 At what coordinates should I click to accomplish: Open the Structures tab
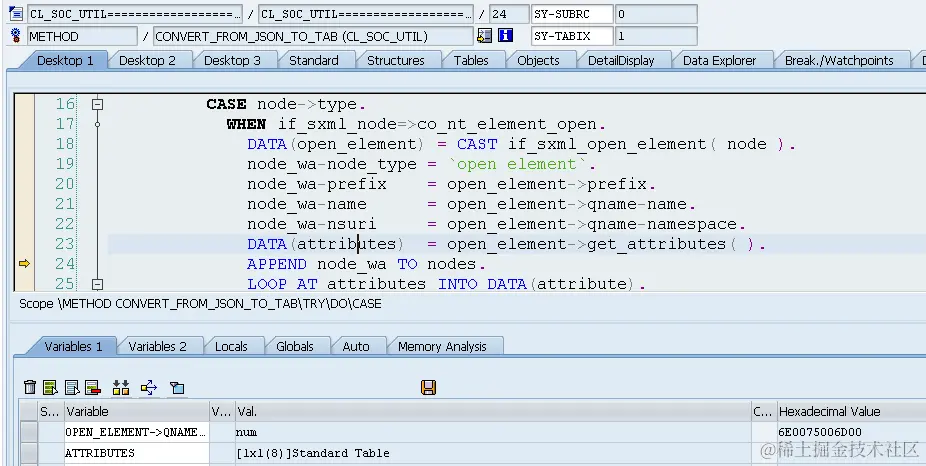396,60
